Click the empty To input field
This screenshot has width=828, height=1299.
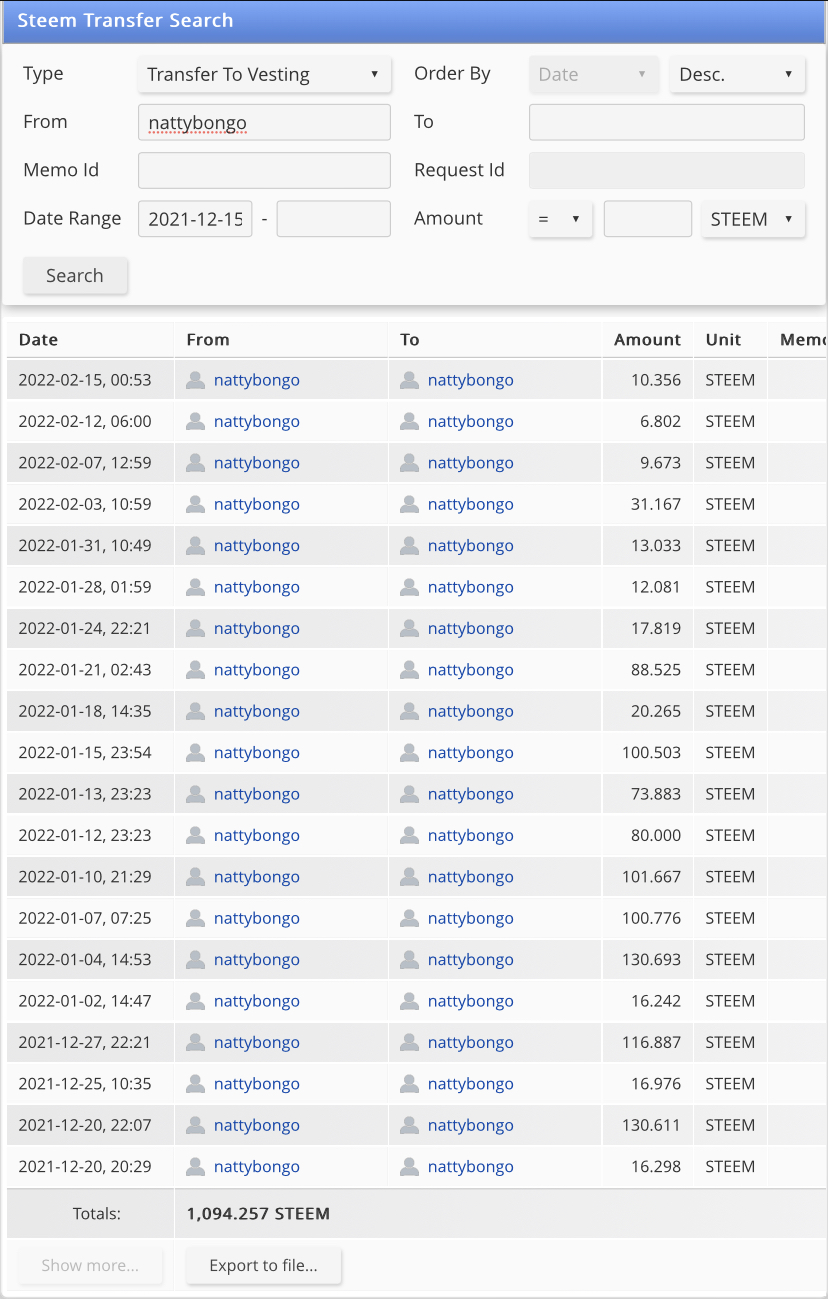[666, 123]
